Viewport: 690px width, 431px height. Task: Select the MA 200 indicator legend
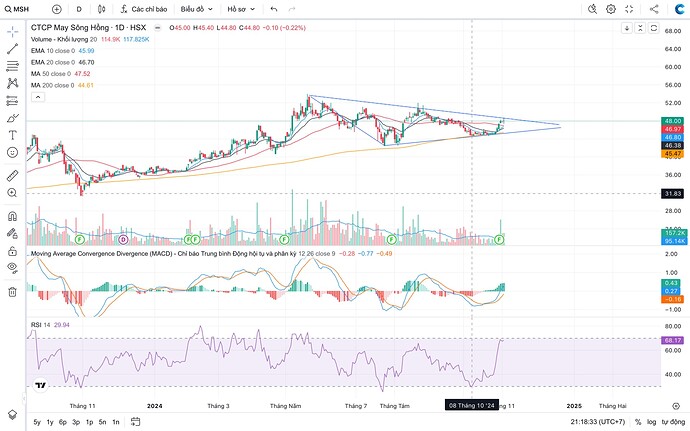coord(52,85)
